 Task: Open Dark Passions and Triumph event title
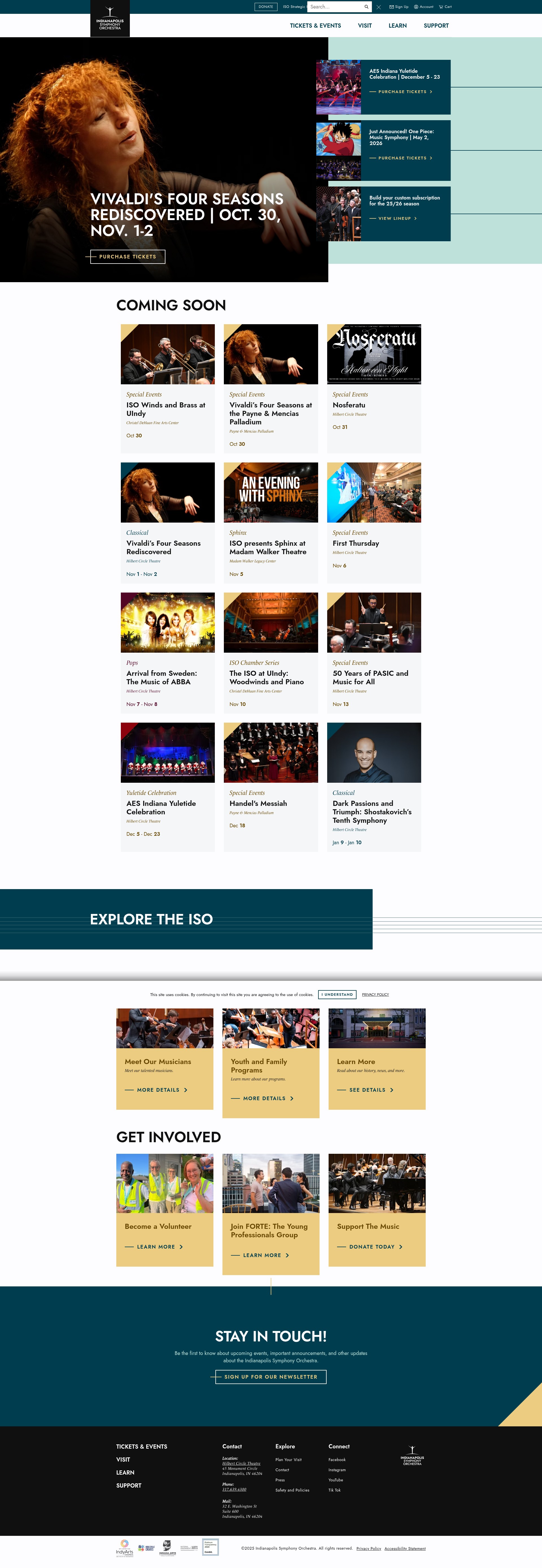(x=372, y=812)
